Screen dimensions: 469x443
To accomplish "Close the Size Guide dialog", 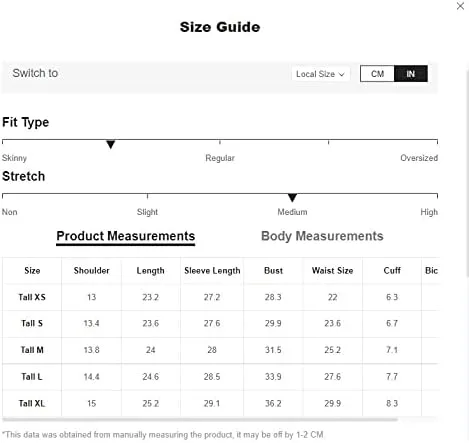I will pos(460,6).
